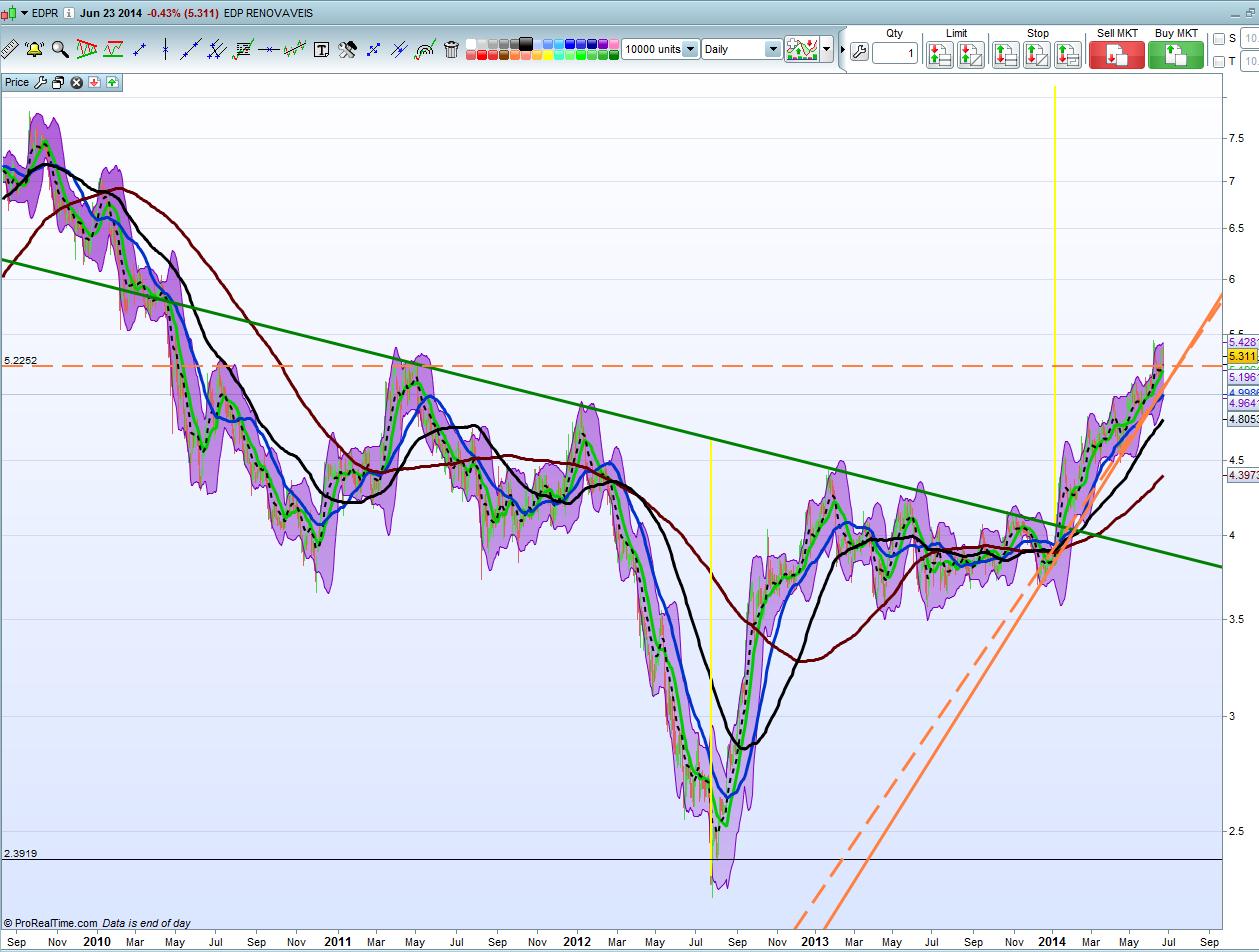Image resolution: width=1259 pixels, height=952 pixels.
Task: Click the 5.311 current price tag
Action: click(x=1241, y=356)
